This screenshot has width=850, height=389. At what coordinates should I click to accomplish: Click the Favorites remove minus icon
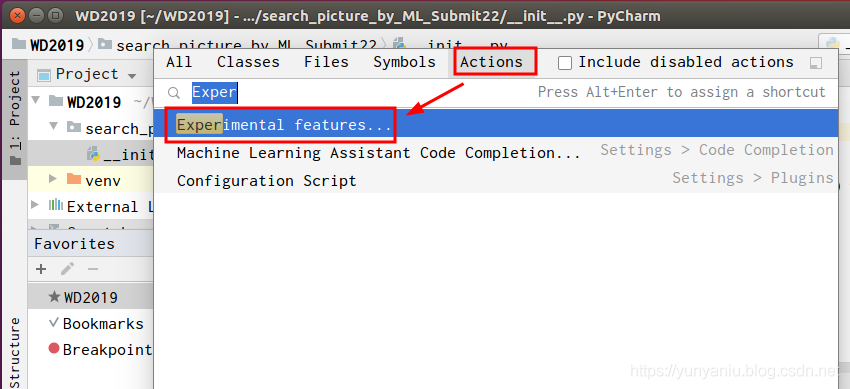click(x=93, y=269)
